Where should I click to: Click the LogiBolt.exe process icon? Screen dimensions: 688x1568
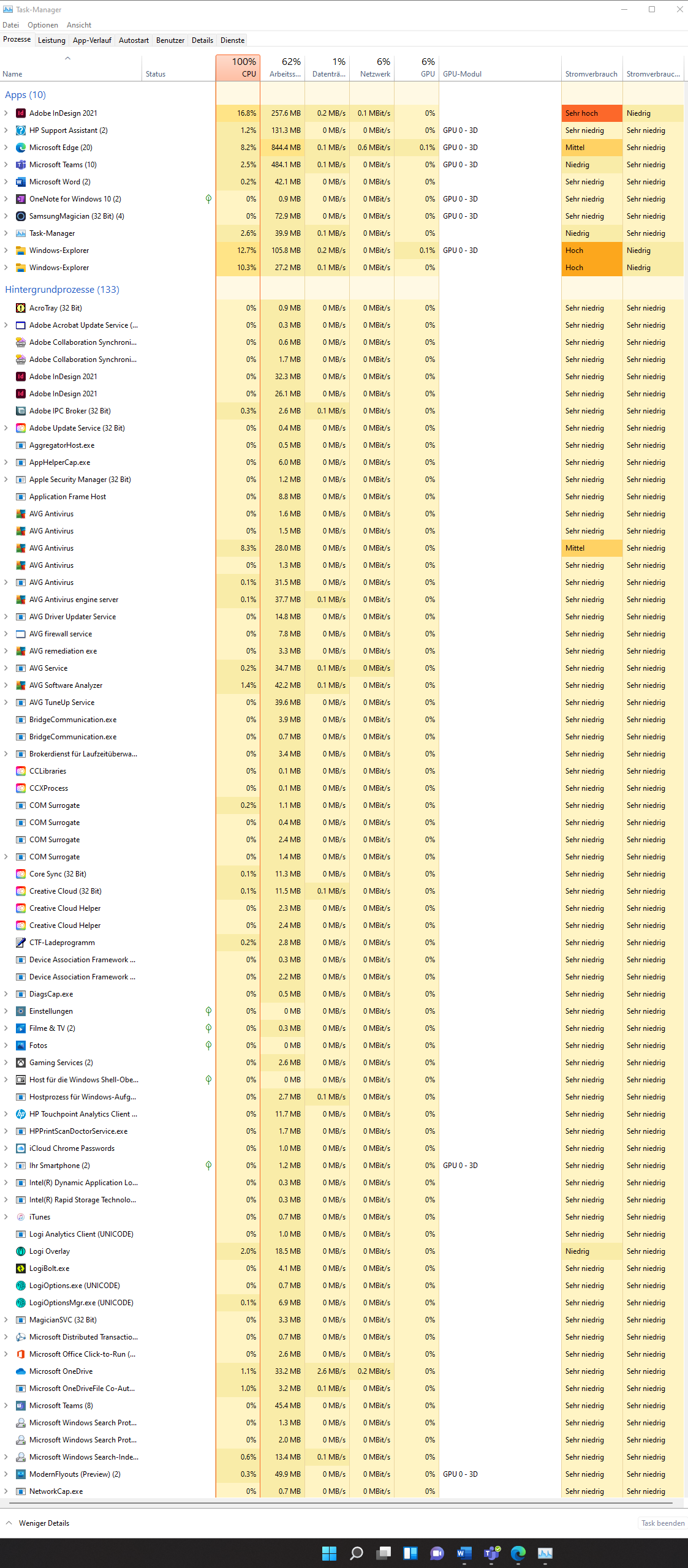[x=21, y=1268]
